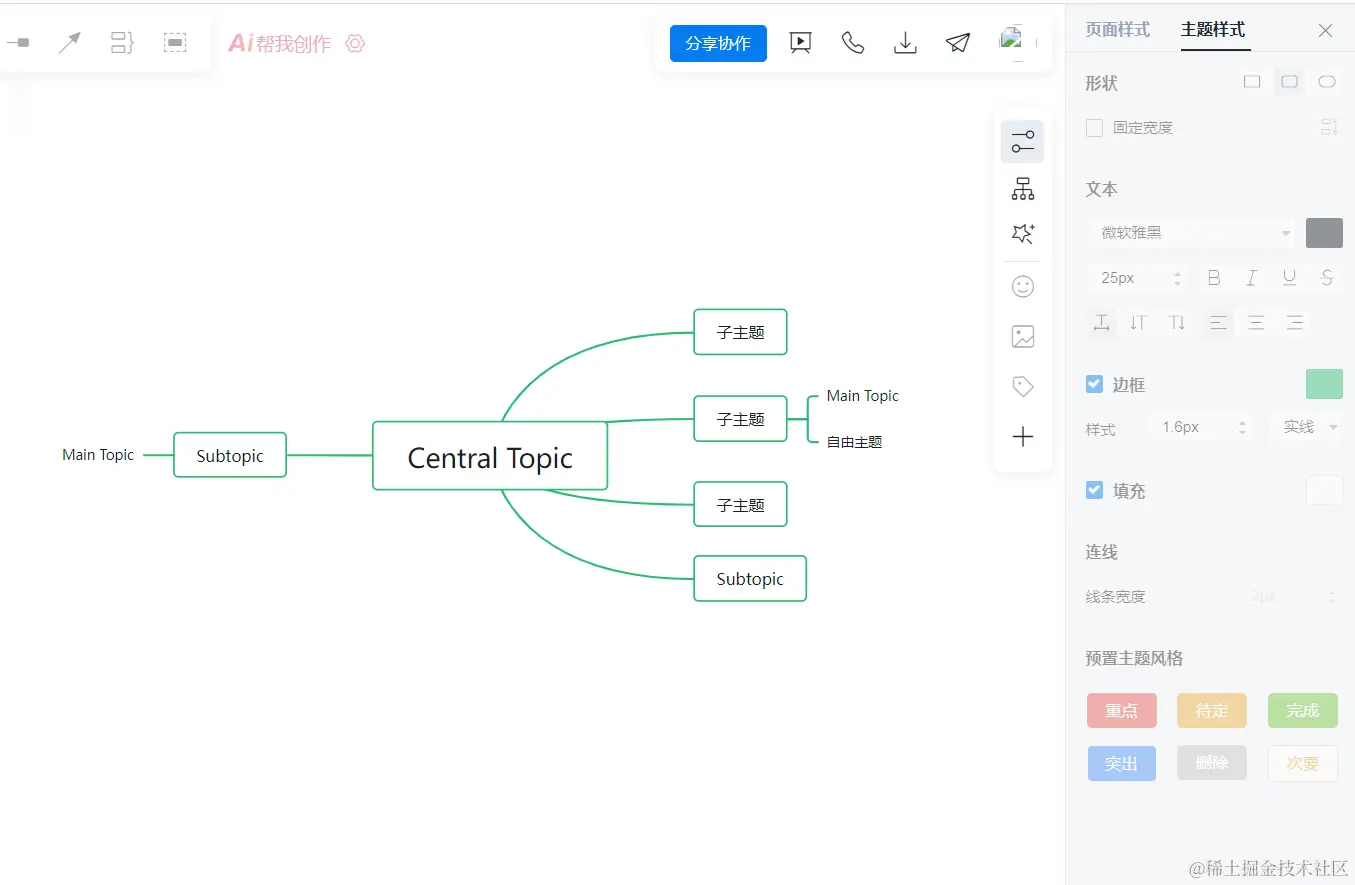Start presentation mode icon
The image size is (1355, 885).
[800, 43]
